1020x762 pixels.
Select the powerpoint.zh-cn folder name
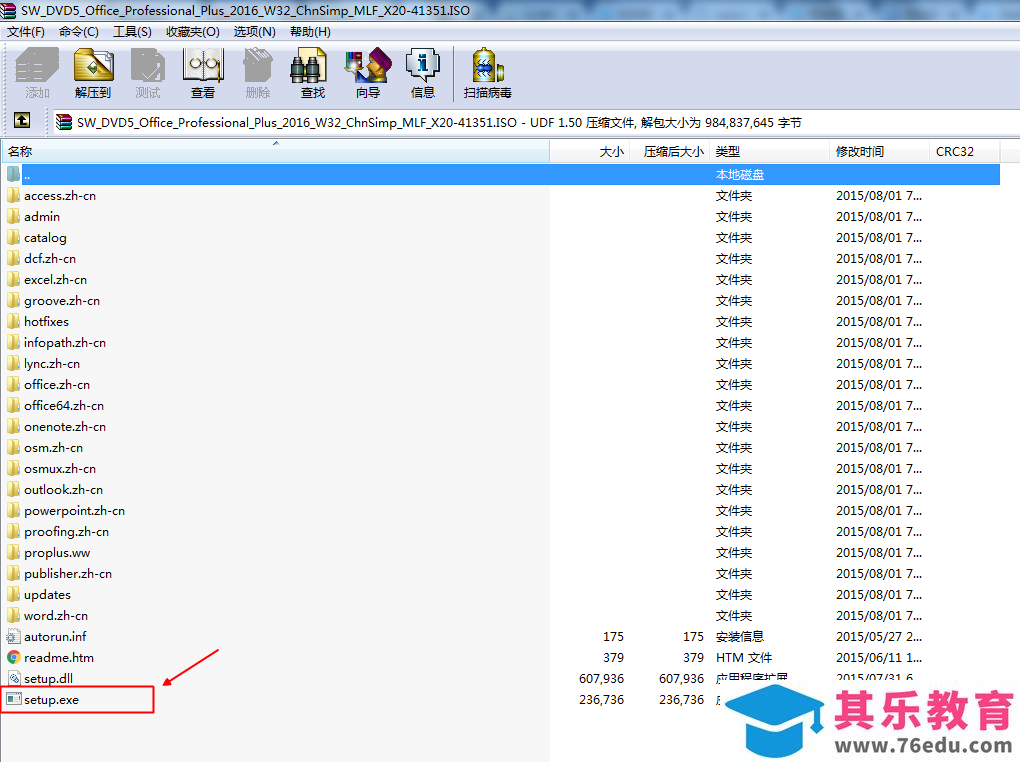[74, 510]
